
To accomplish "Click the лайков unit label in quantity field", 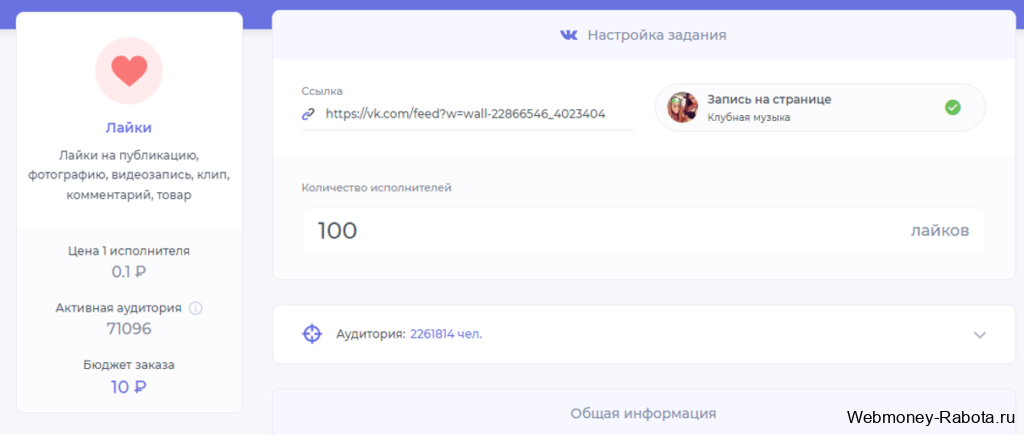I will point(940,231).
